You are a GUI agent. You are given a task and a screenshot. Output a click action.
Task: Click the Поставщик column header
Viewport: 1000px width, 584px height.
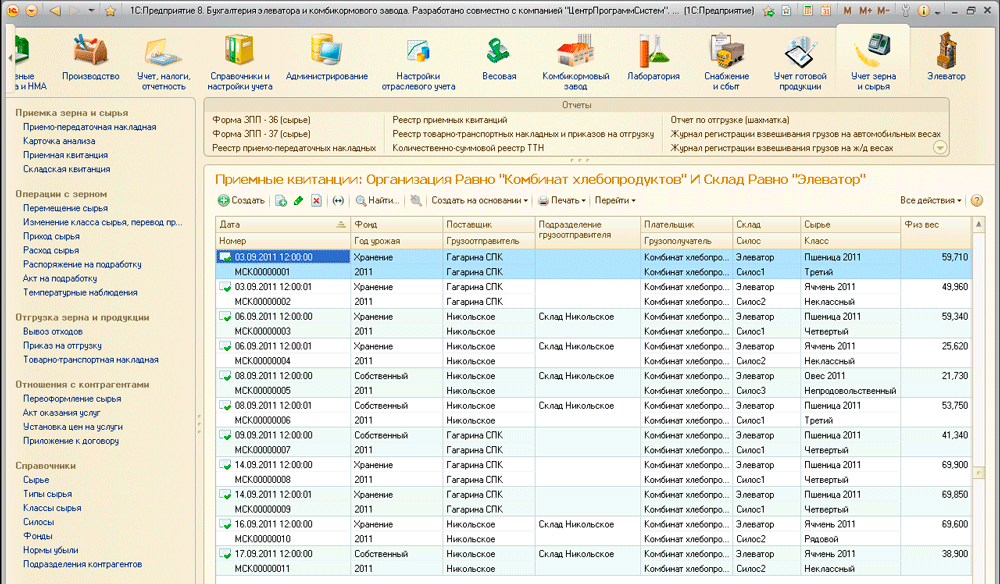click(x=489, y=224)
